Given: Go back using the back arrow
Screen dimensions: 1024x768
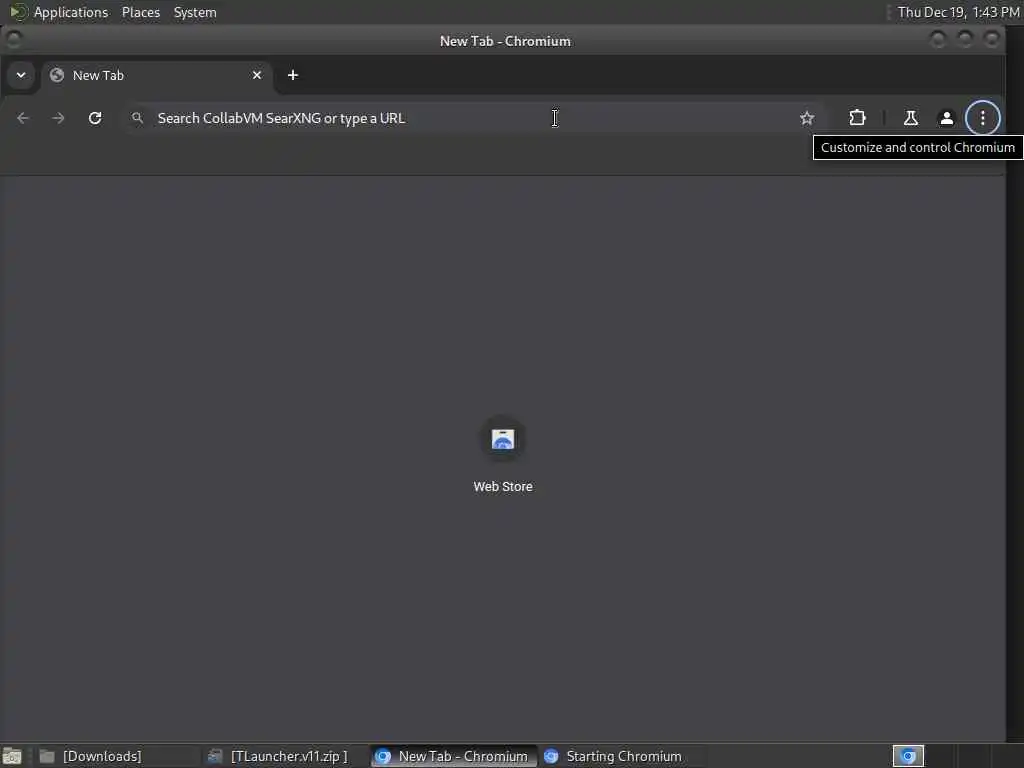Looking at the screenshot, I should tap(23, 118).
